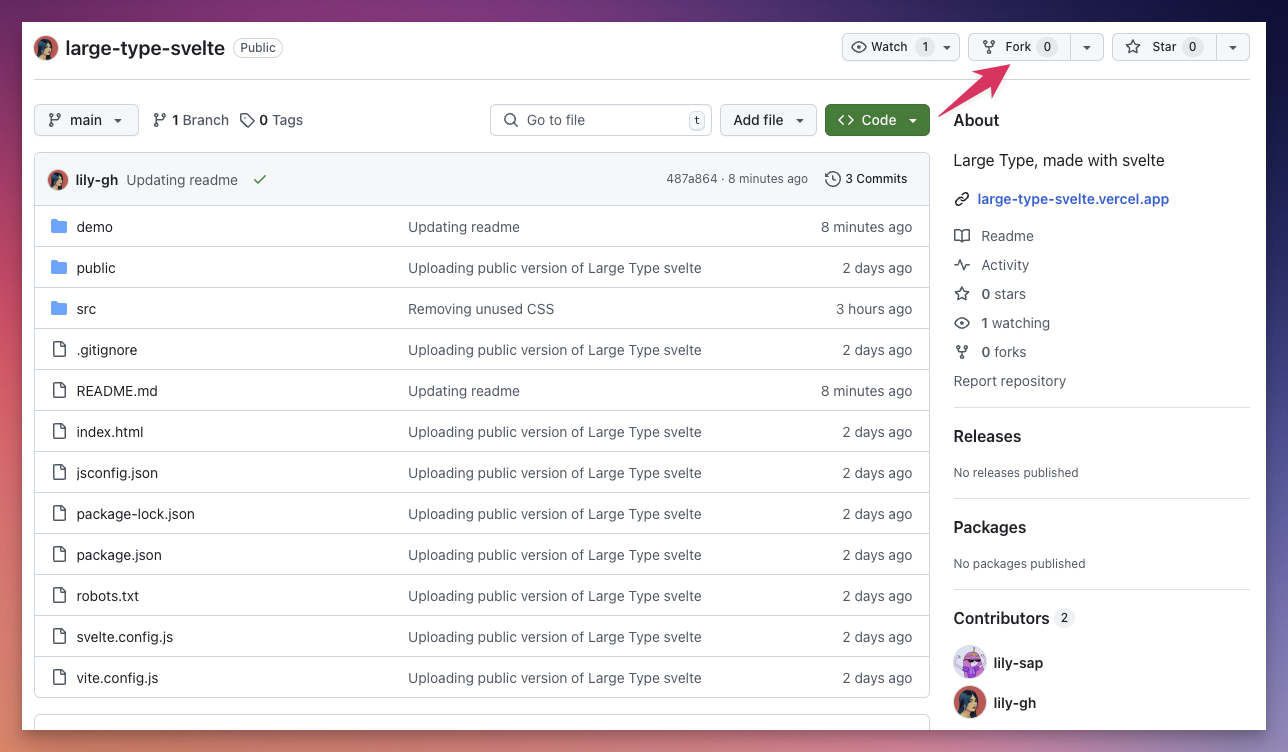View the 3 Commits history
Image resolution: width=1288 pixels, height=752 pixels.
[x=866, y=179]
